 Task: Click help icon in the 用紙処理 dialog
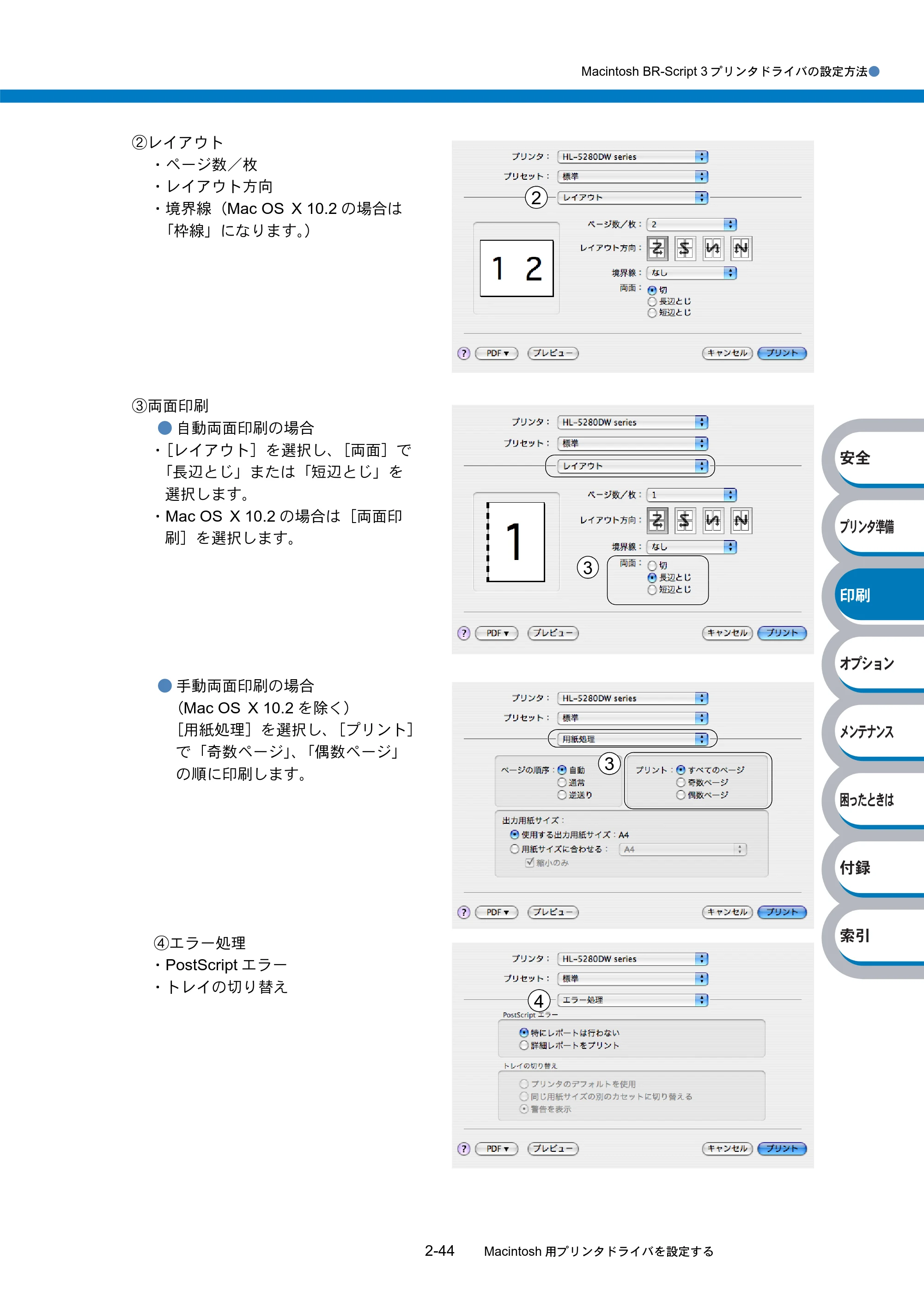tap(464, 912)
